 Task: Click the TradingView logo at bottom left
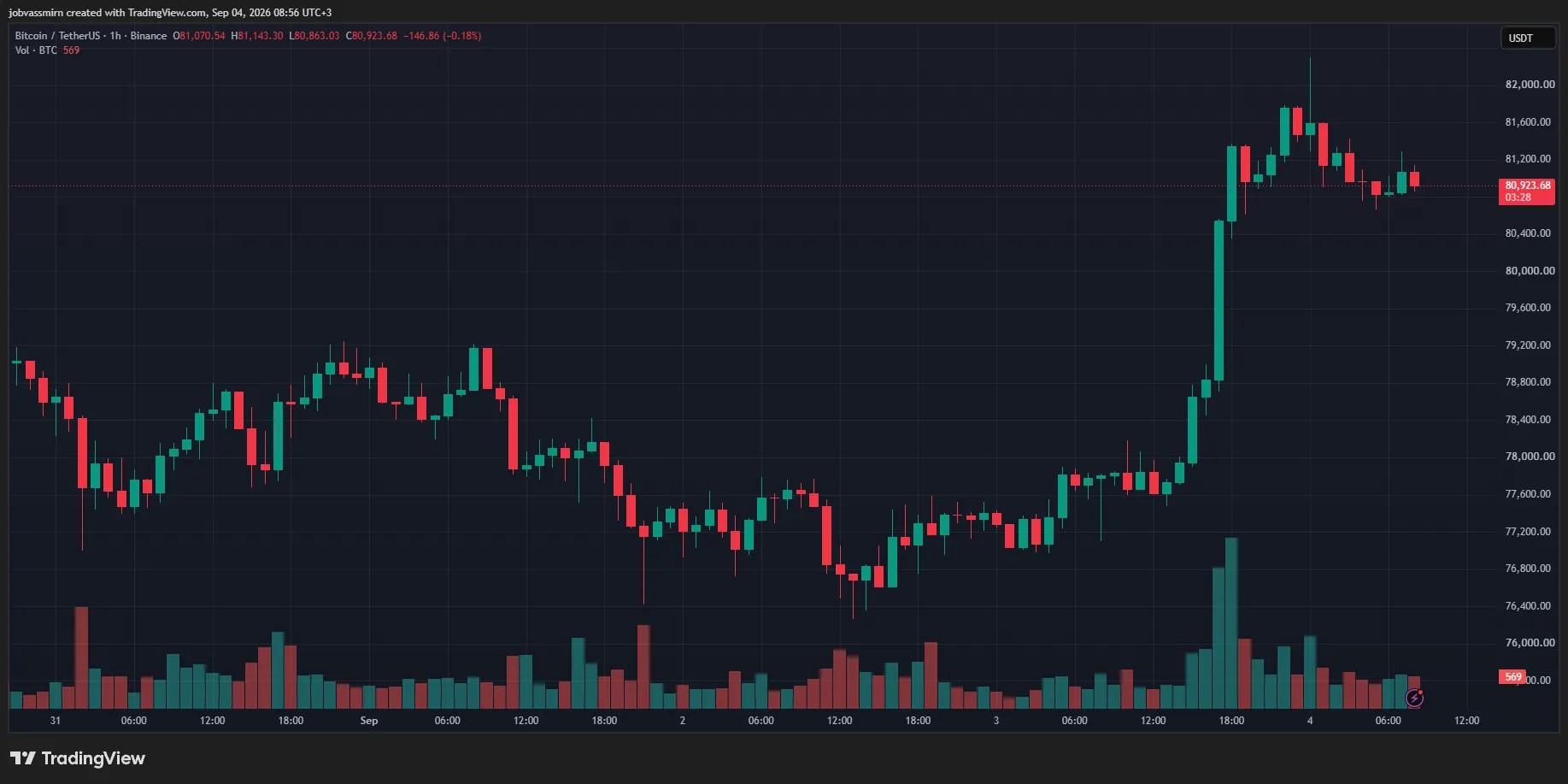point(78,758)
